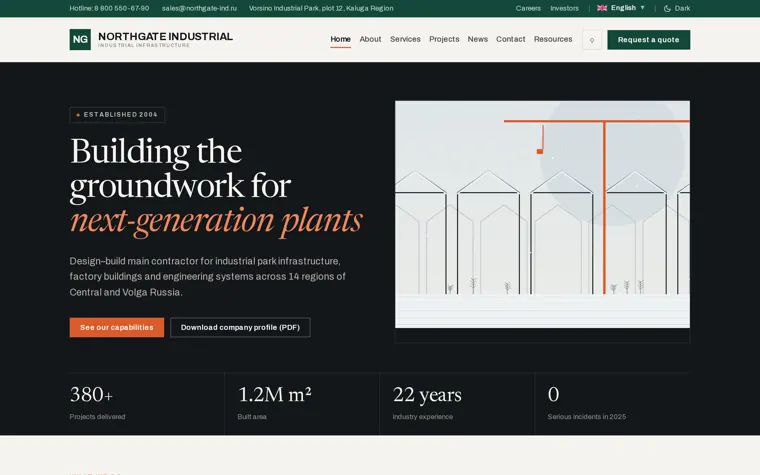Open the Resources menu item
This screenshot has height=475, width=760.
coord(553,39)
